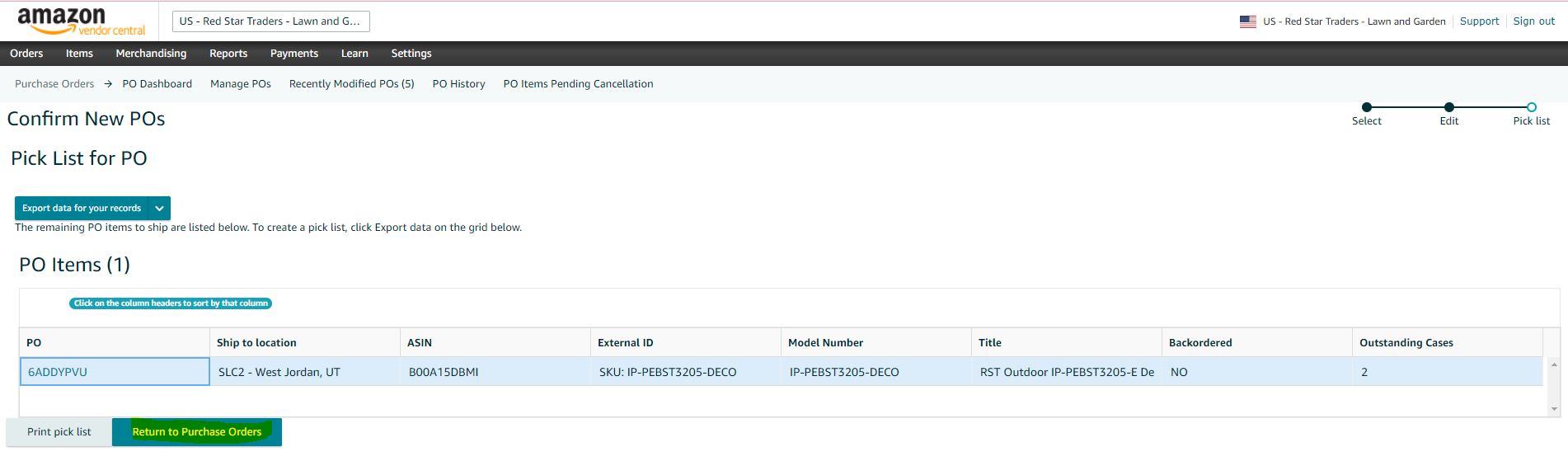
Task: Expand the Export data dropdown arrow
Action: click(x=159, y=209)
